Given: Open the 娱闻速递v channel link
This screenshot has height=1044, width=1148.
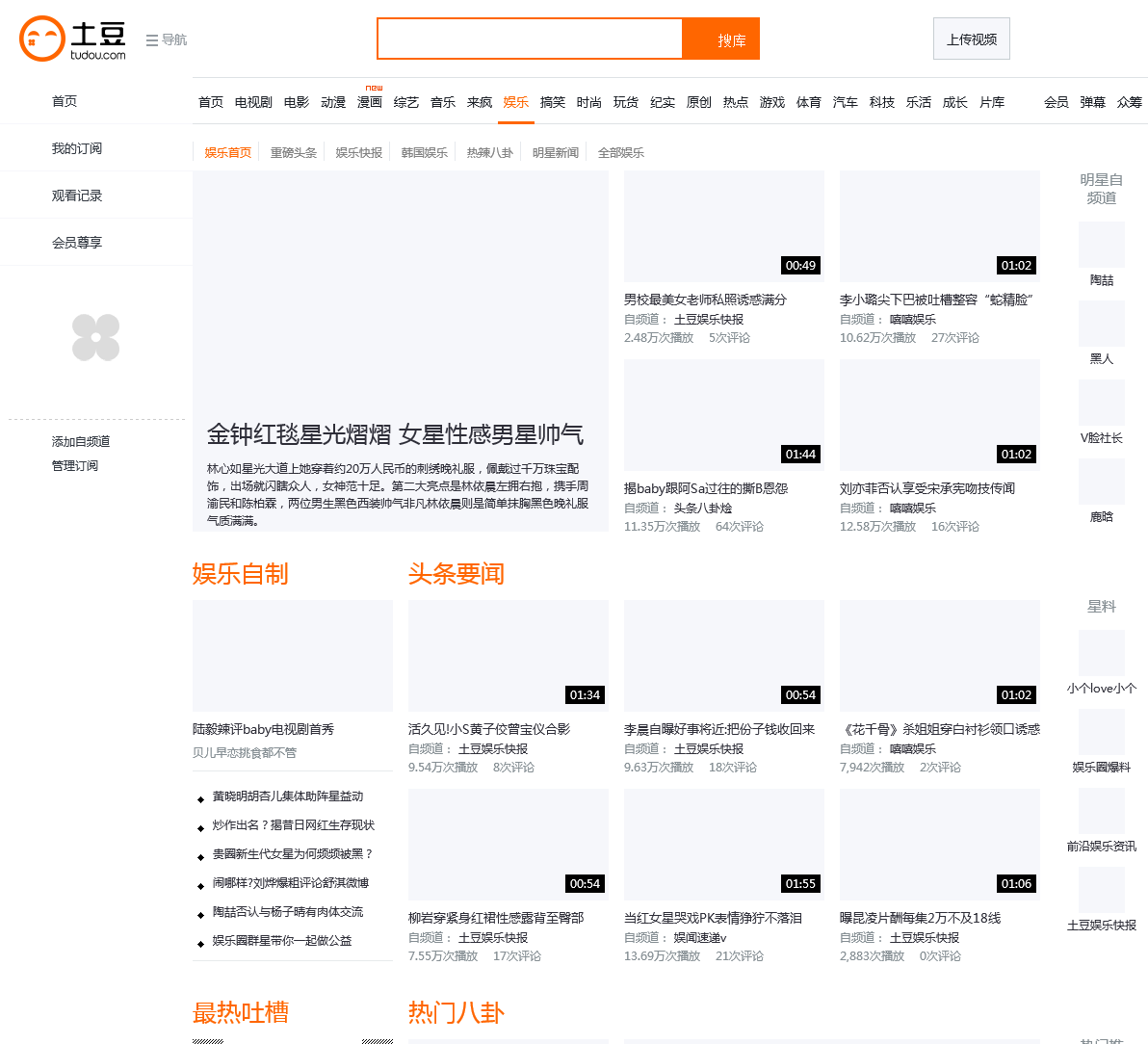Looking at the screenshot, I should pos(700,938).
